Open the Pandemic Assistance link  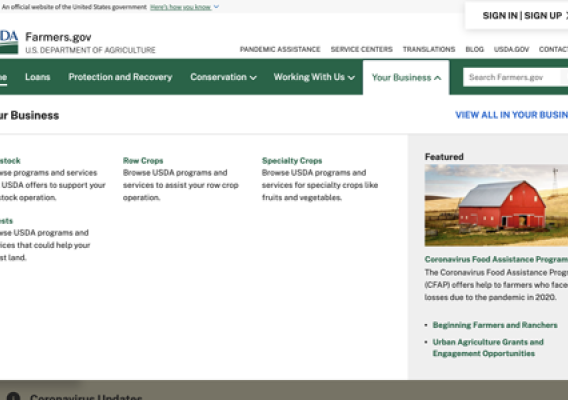(x=280, y=49)
